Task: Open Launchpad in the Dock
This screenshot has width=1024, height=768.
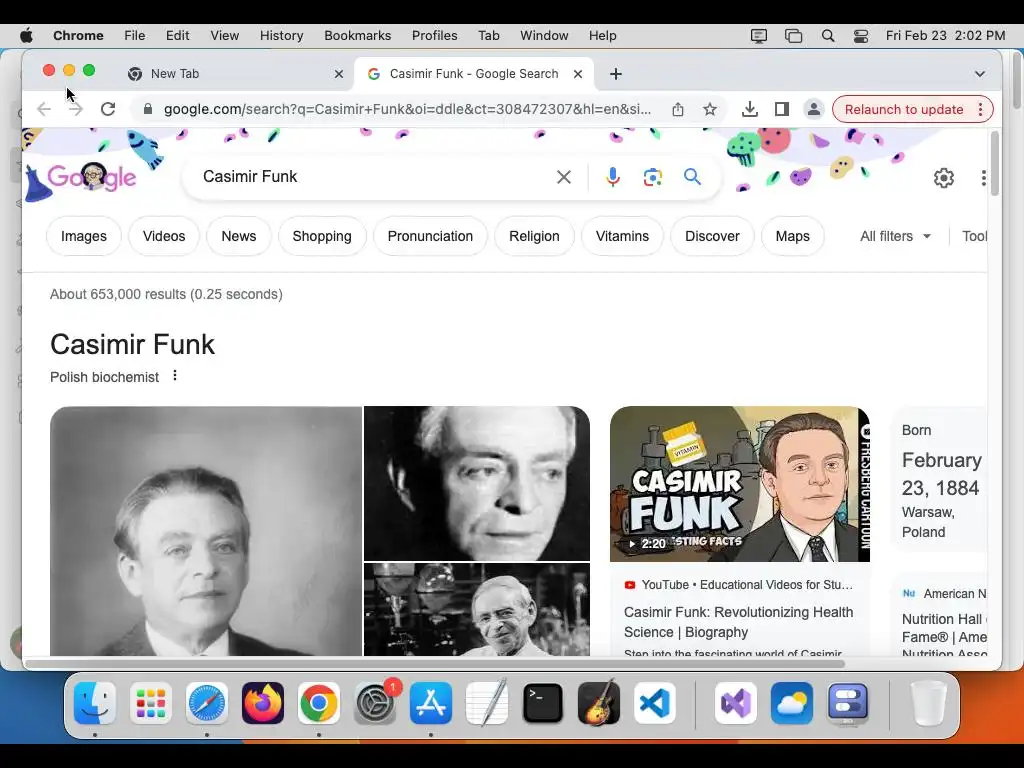Action: coord(151,703)
